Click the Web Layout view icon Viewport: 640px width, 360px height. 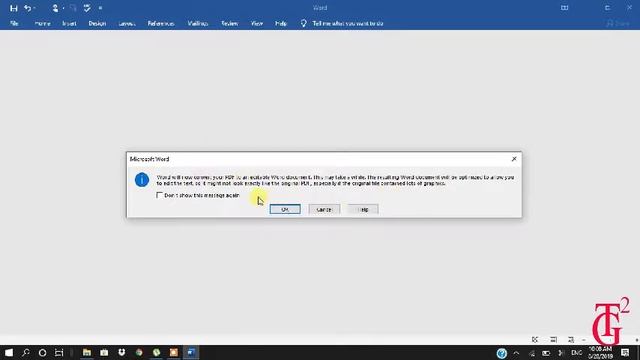pos(571,340)
